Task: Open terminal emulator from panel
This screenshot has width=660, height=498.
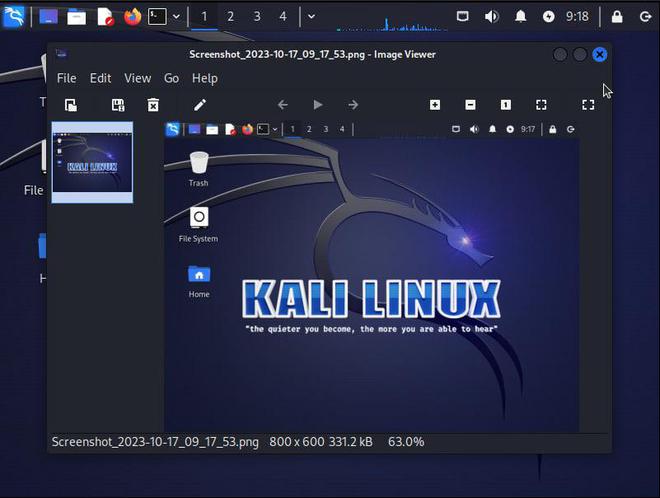Action: 157,16
